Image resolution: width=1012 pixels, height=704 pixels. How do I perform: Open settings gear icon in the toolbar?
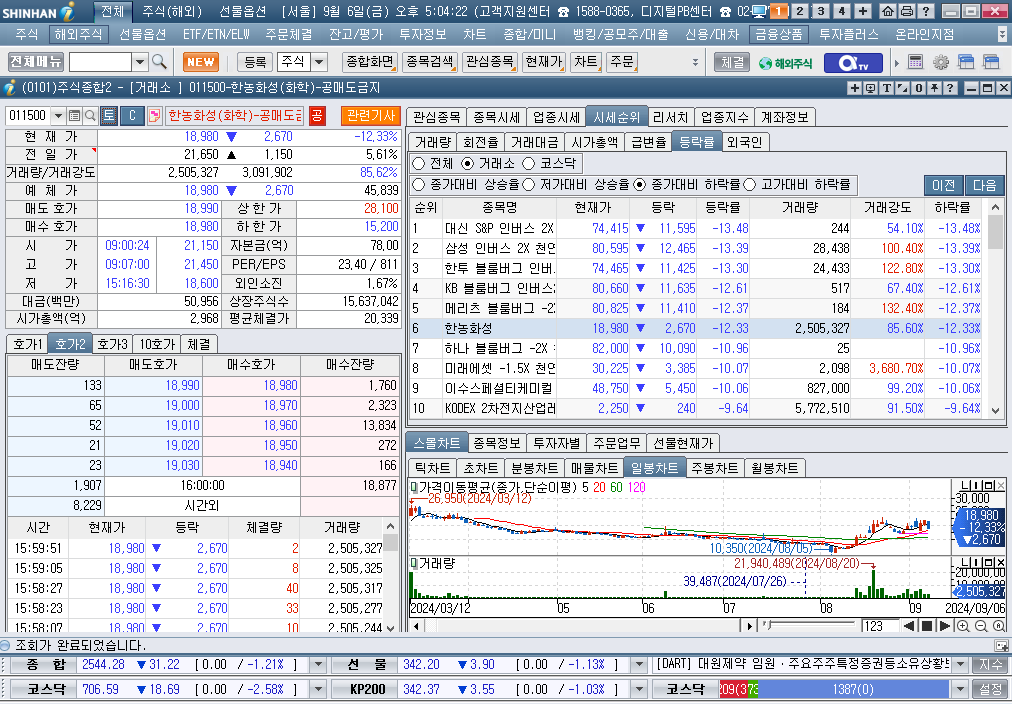coord(941,62)
